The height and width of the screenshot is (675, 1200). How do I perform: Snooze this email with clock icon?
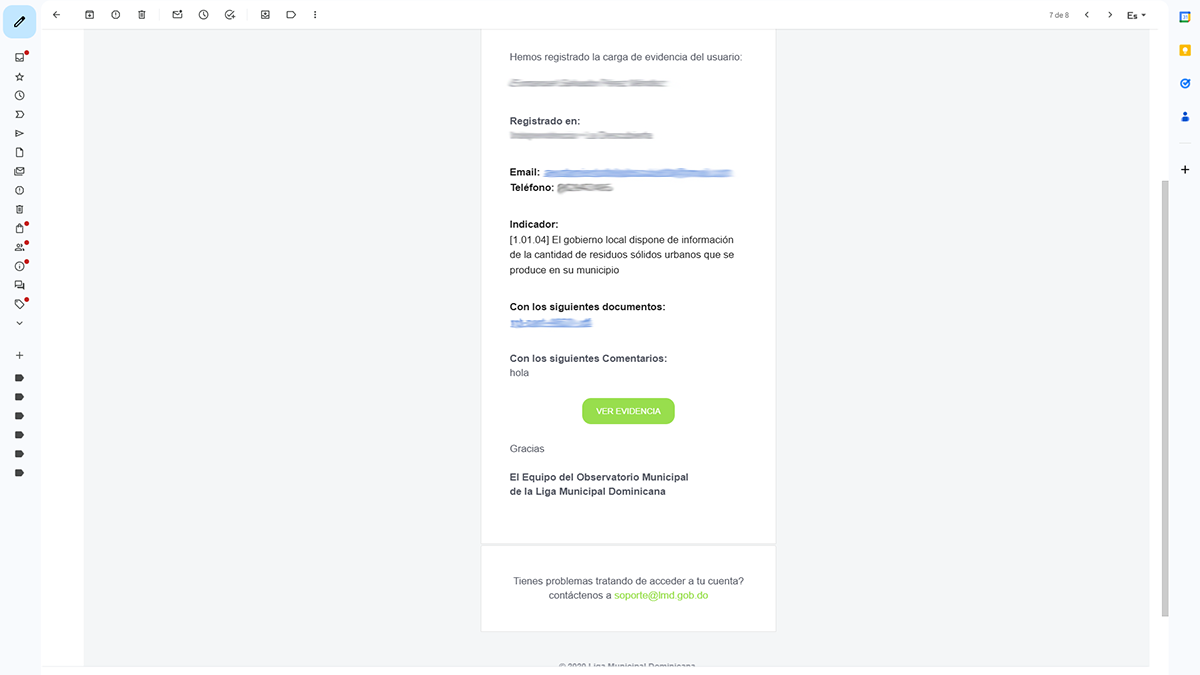pyautogui.click(x=204, y=15)
